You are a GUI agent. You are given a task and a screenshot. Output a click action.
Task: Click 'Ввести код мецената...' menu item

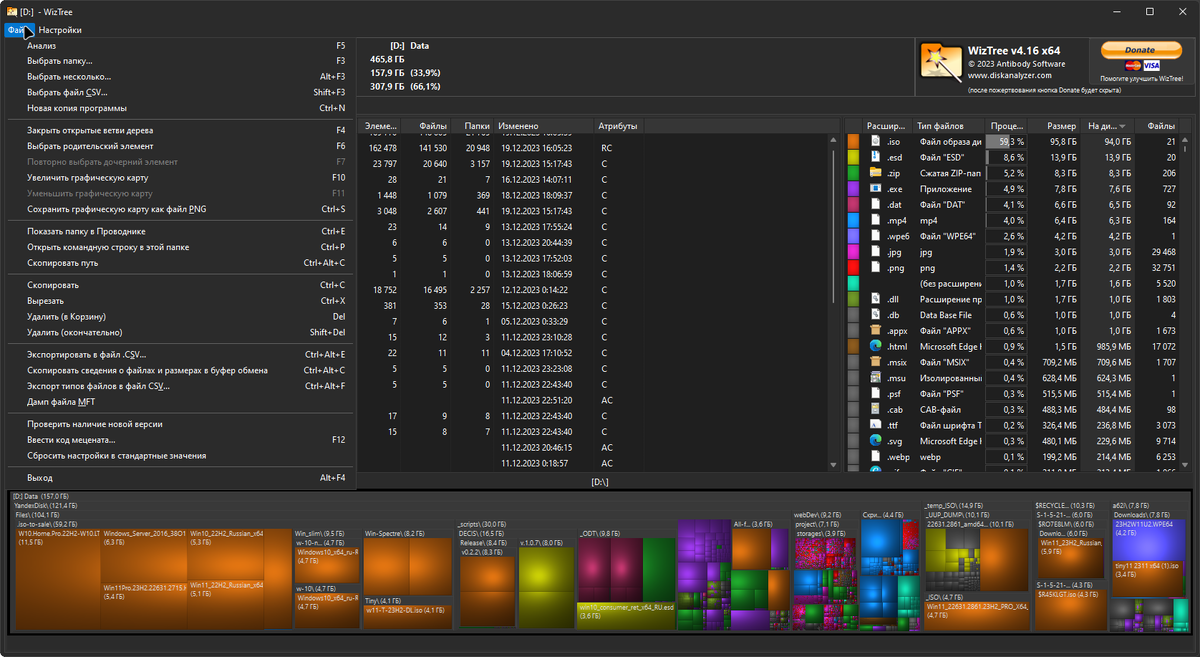[181, 440]
